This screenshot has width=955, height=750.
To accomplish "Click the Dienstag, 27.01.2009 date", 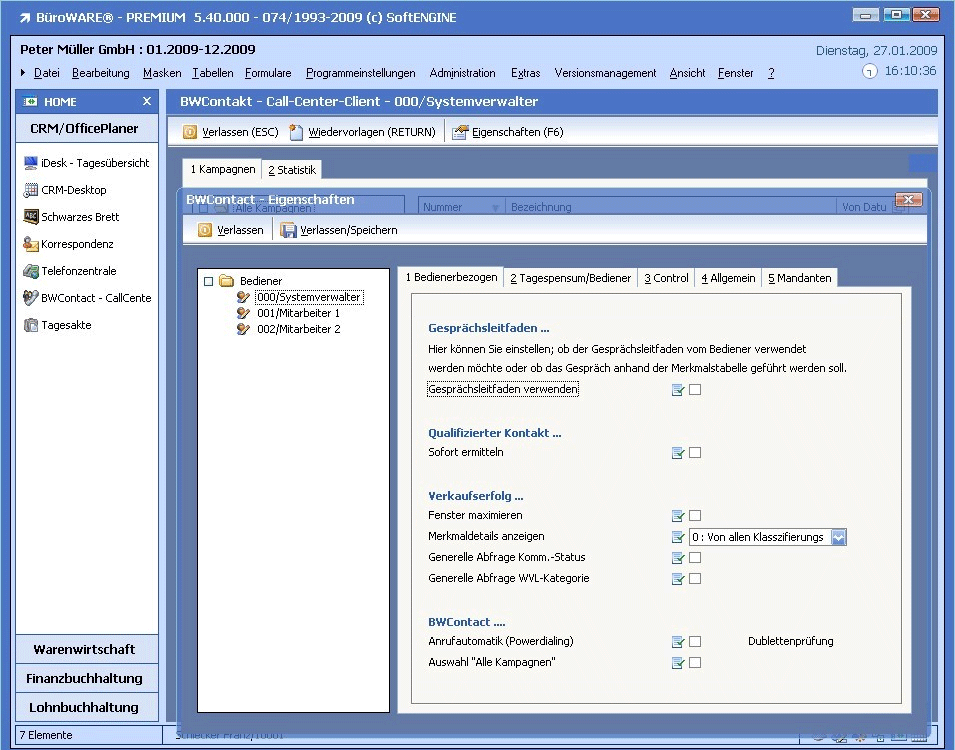I will 876,51.
